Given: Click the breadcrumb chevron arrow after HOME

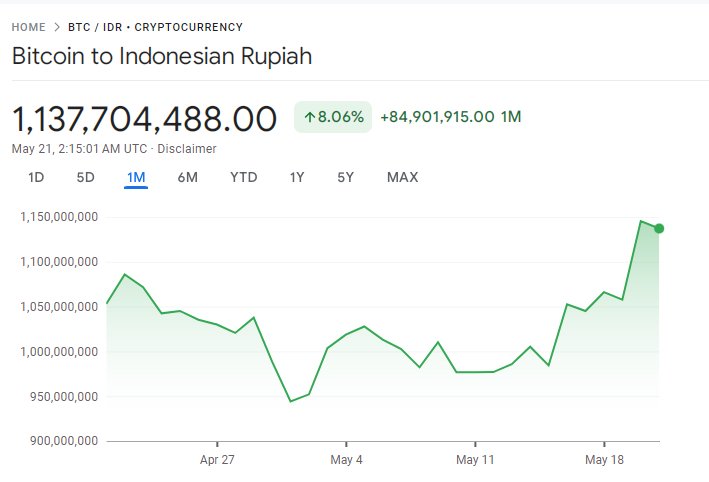Looking at the screenshot, I should (57, 27).
